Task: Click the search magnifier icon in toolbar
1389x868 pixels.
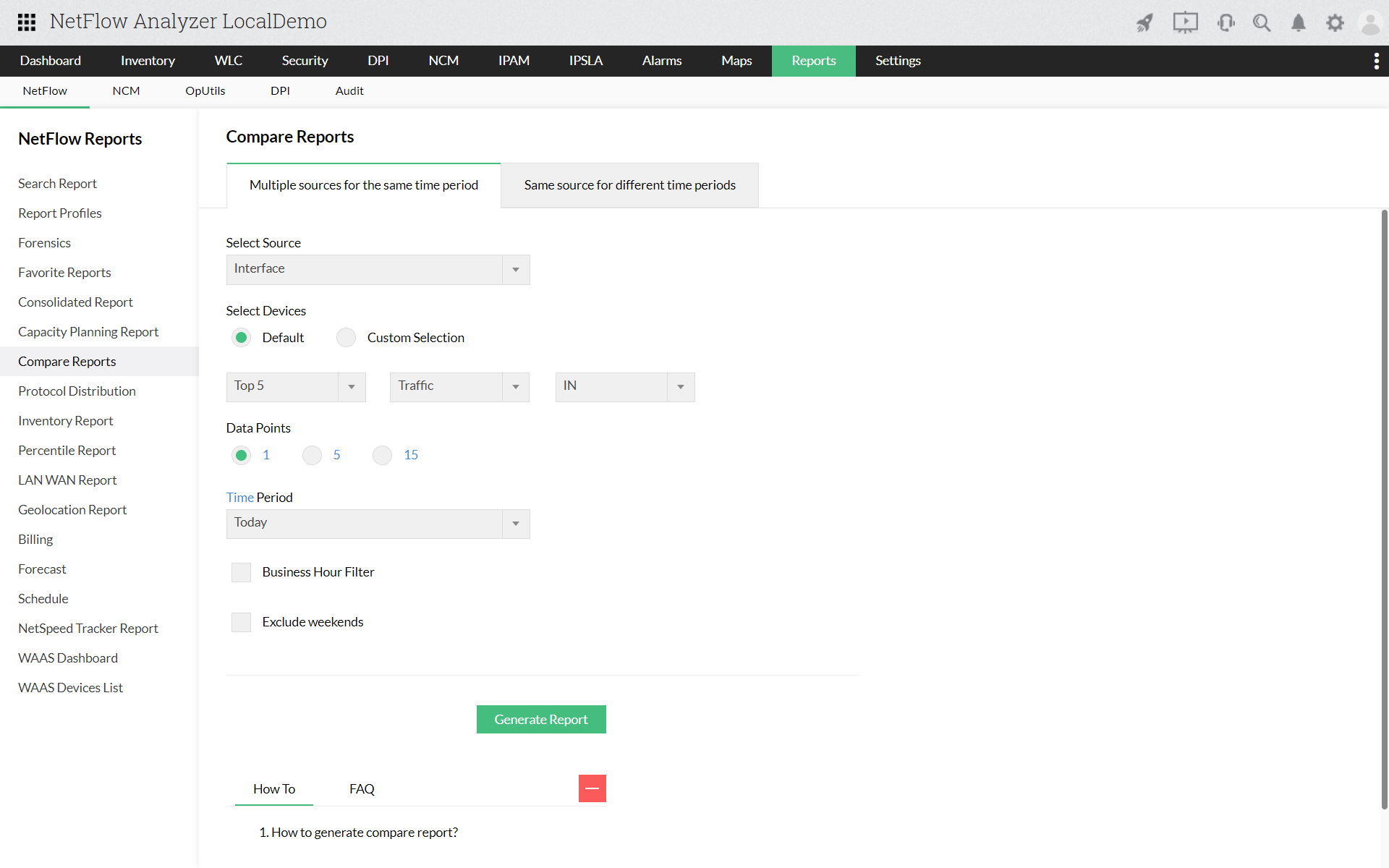Action: [x=1262, y=21]
